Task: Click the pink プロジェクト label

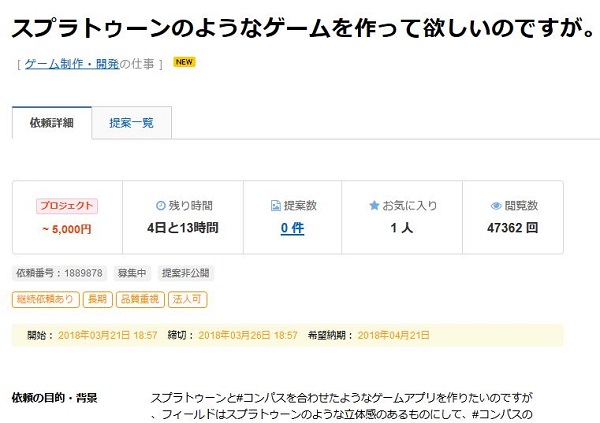Action: [x=67, y=206]
